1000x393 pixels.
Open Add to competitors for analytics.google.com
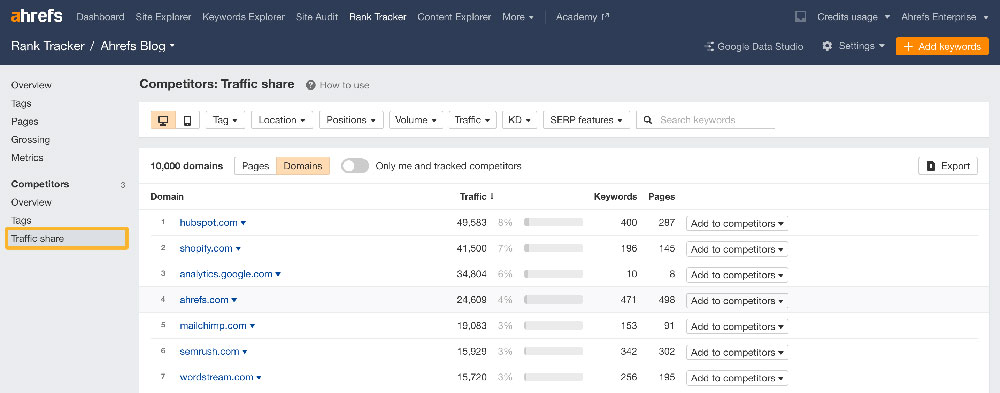click(x=737, y=275)
